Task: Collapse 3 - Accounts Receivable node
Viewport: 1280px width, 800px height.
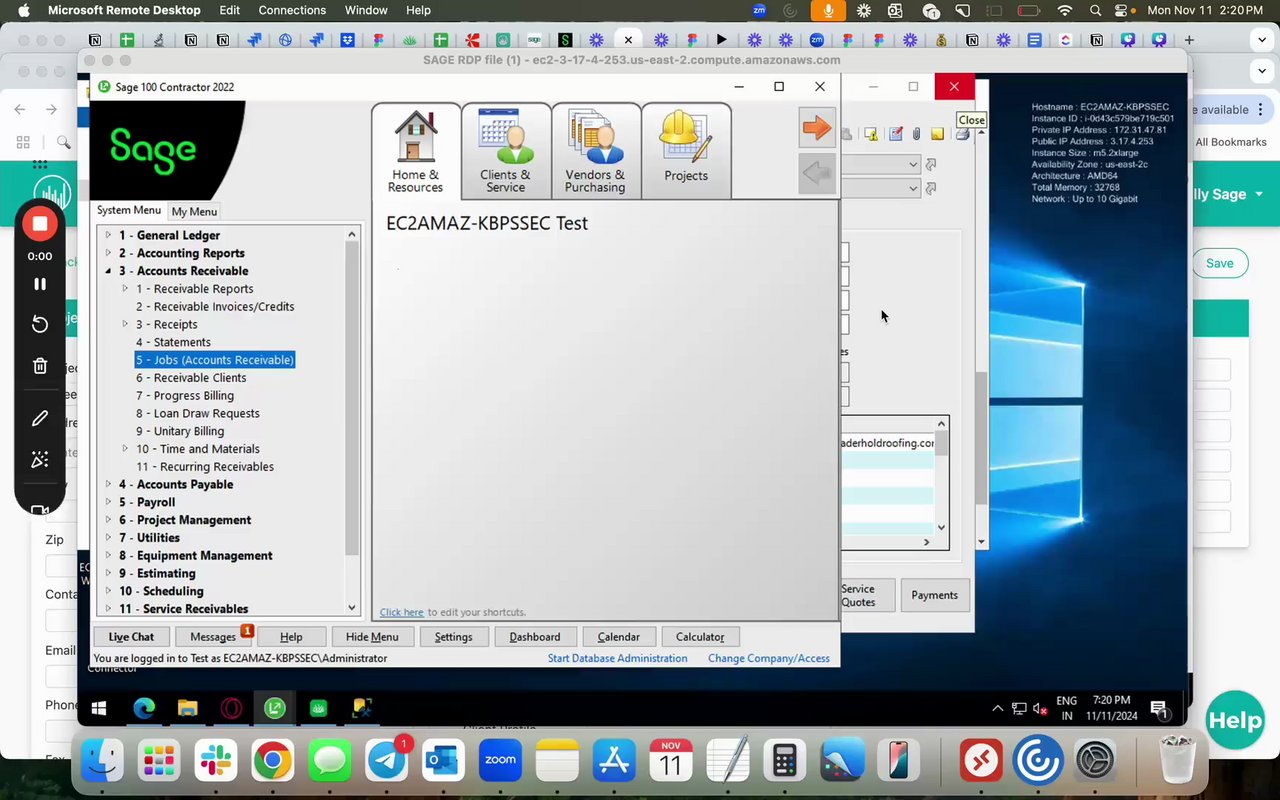Action: (x=108, y=271)
